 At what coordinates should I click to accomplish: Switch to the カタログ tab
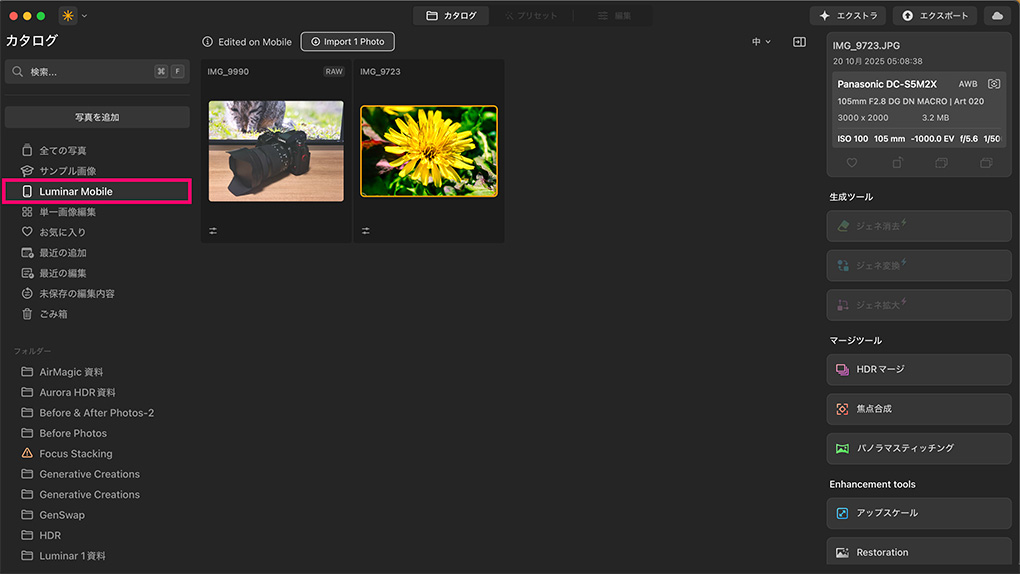451,16
